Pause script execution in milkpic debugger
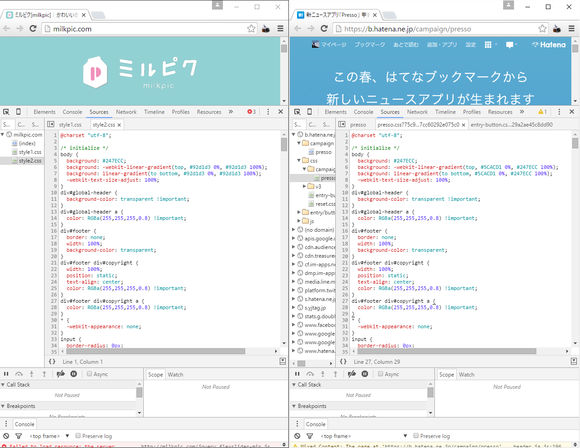Viewport: 580px width, 448px height. coord(6,374)
